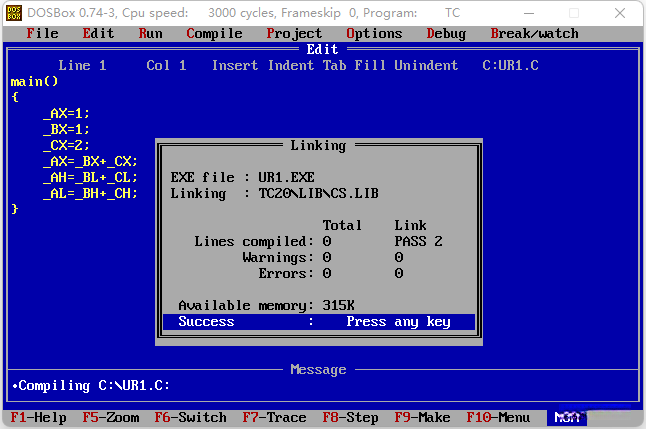Click the '_AX=1;' code line

[x=66, y=113]
